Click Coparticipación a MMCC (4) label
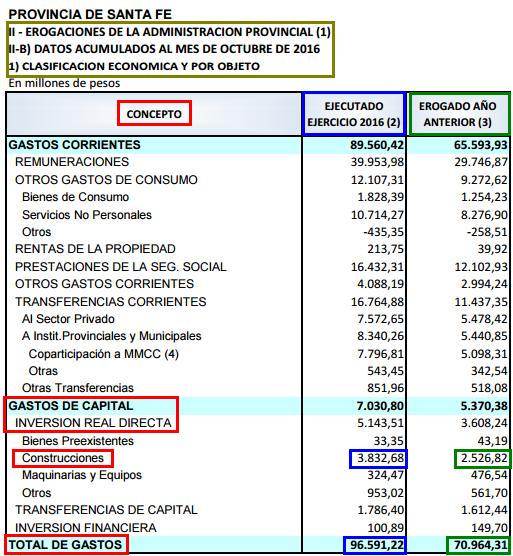Viewport: 513px width, 556px height. 104,354
